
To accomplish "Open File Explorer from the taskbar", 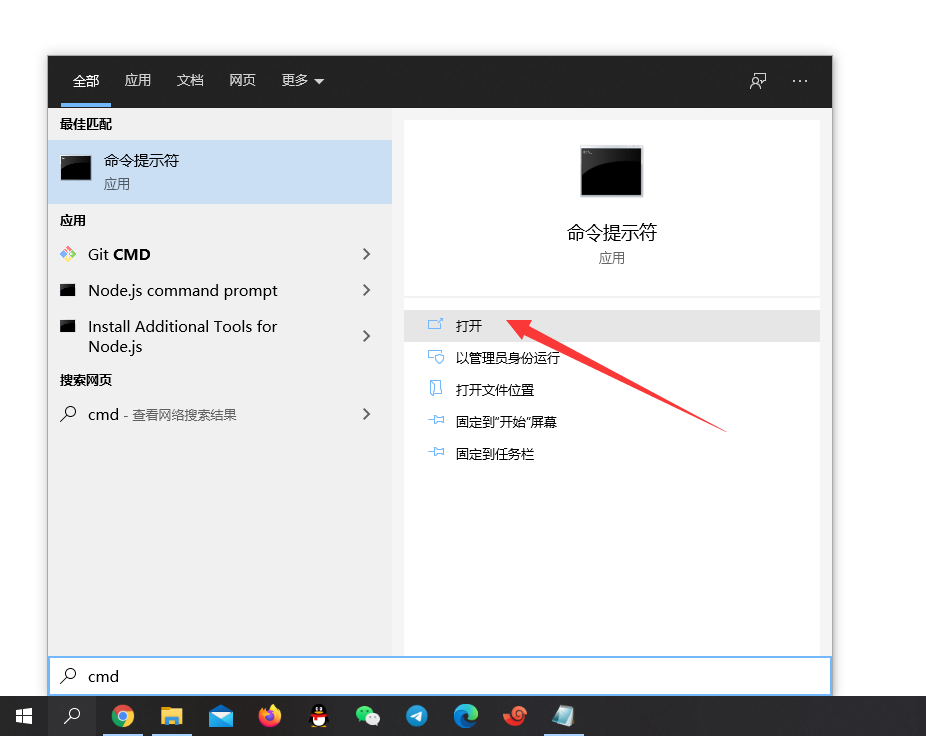I will click(x=172, y=716).
